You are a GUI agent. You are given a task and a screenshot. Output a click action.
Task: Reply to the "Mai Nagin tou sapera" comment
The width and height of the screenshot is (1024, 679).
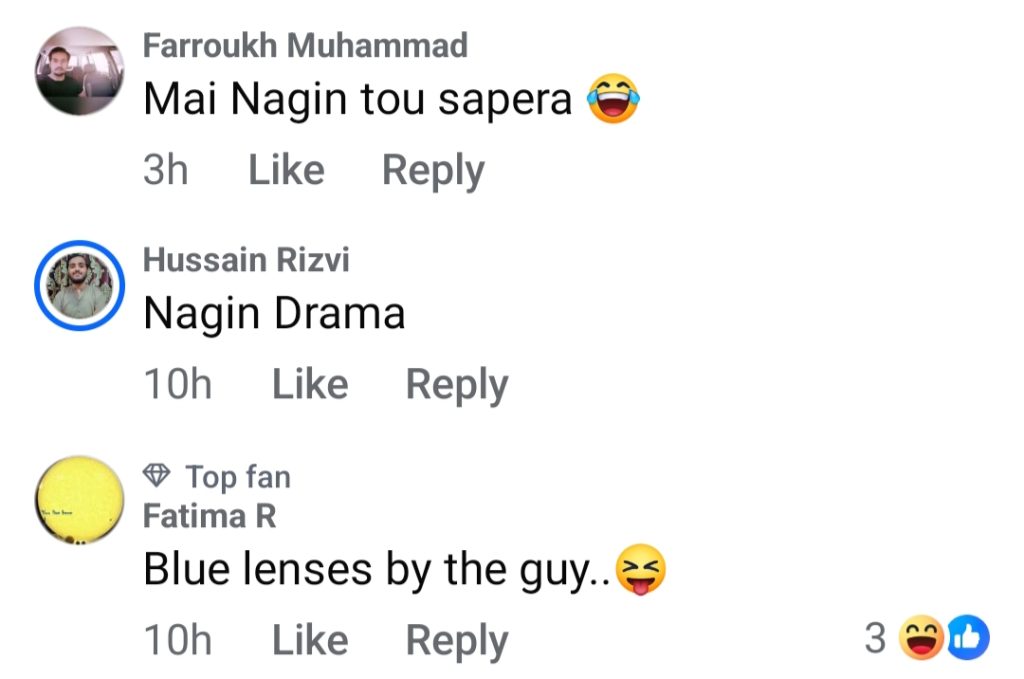point(433,170)
